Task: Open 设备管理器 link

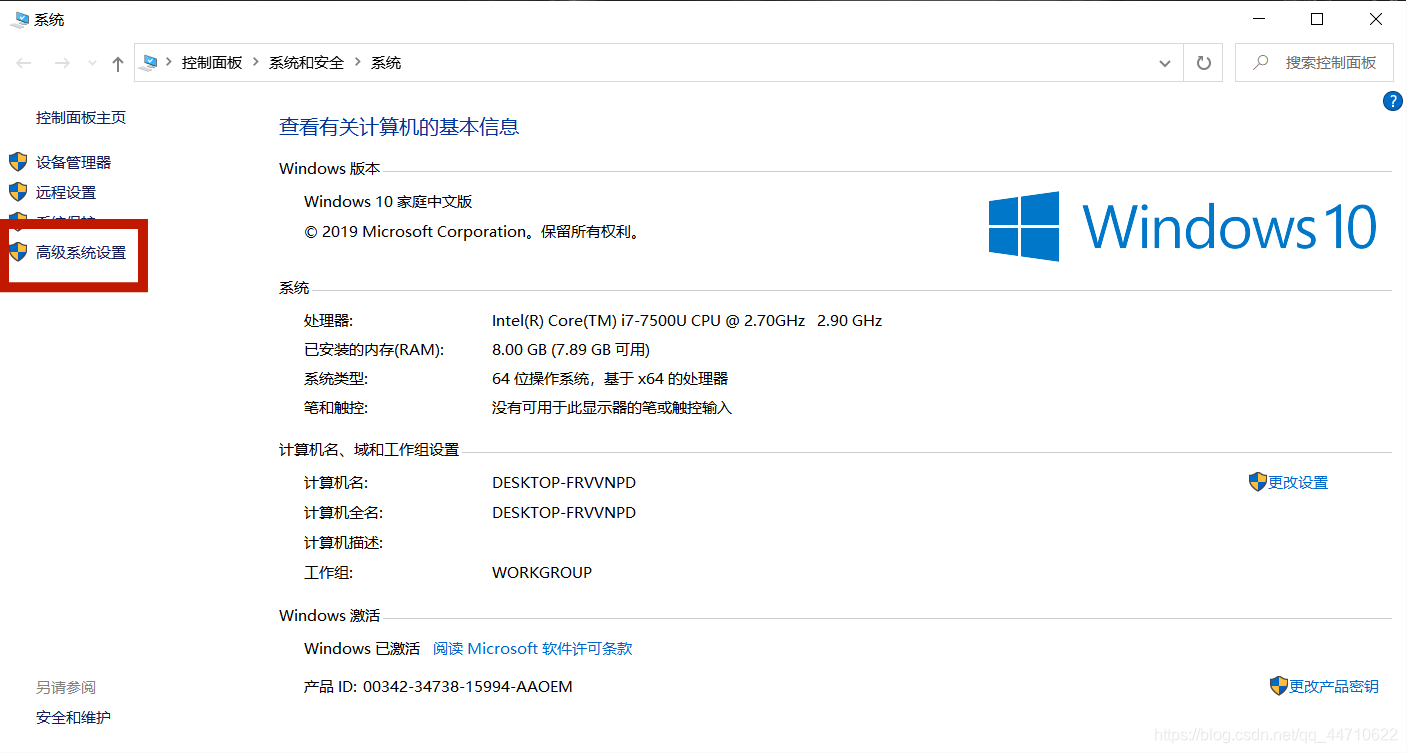Action: coord(73,162)
